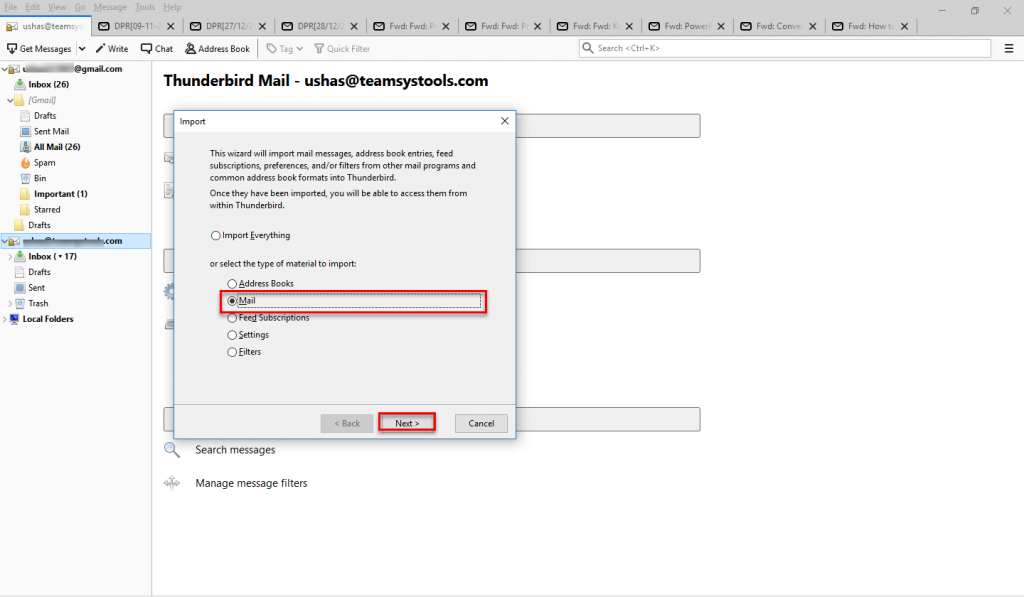Open the Tools menu
This screenshot has height=597, width=1024.
coord(145,7)
